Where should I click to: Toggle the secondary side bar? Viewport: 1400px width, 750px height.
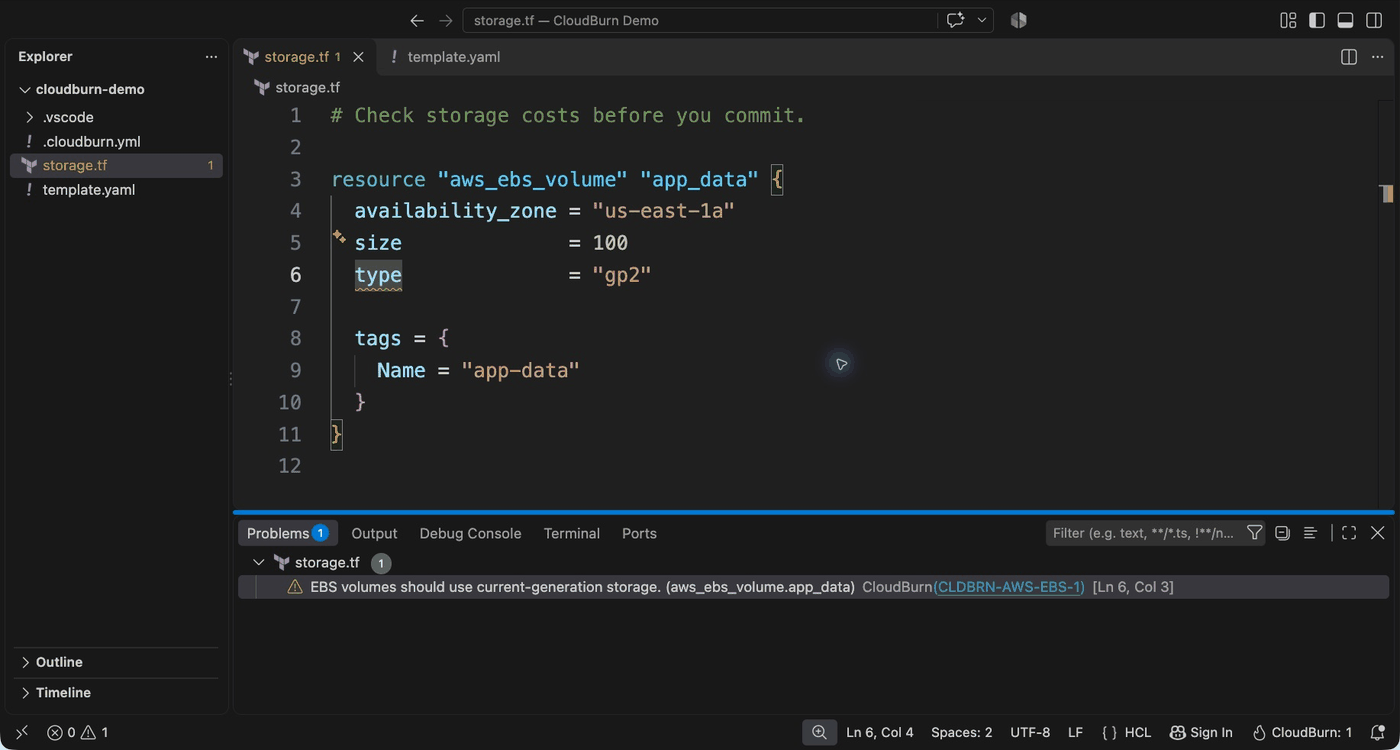pyautogui.click(x=1375, y=20)
